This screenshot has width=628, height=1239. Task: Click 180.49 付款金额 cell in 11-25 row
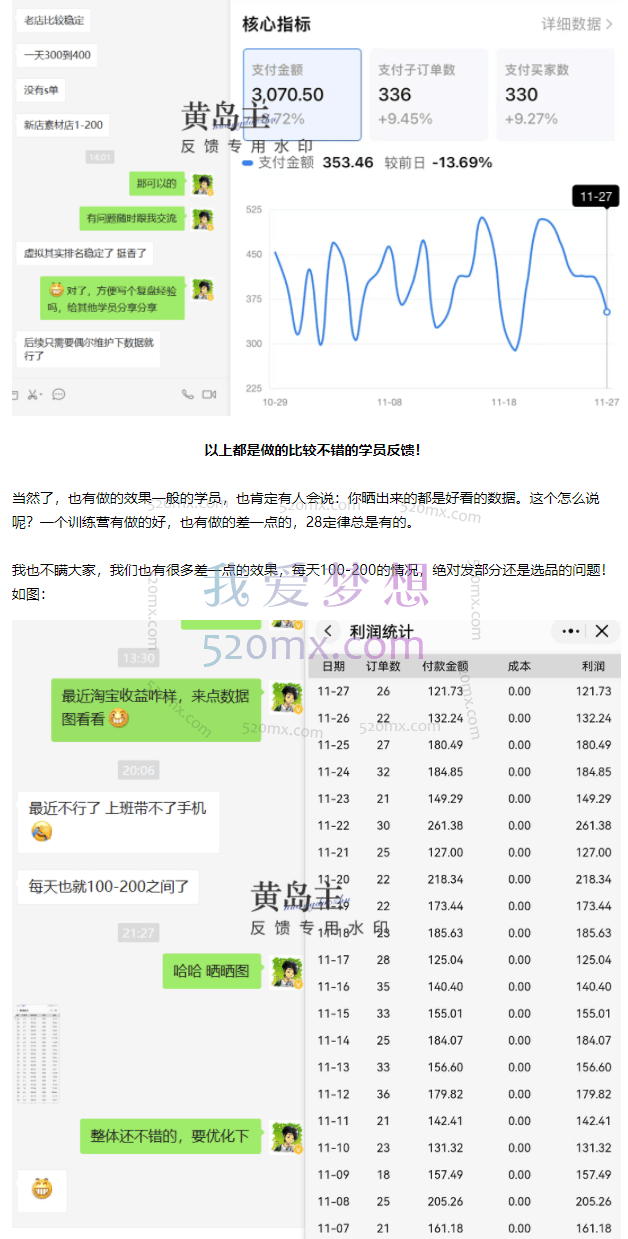point(443,745)
